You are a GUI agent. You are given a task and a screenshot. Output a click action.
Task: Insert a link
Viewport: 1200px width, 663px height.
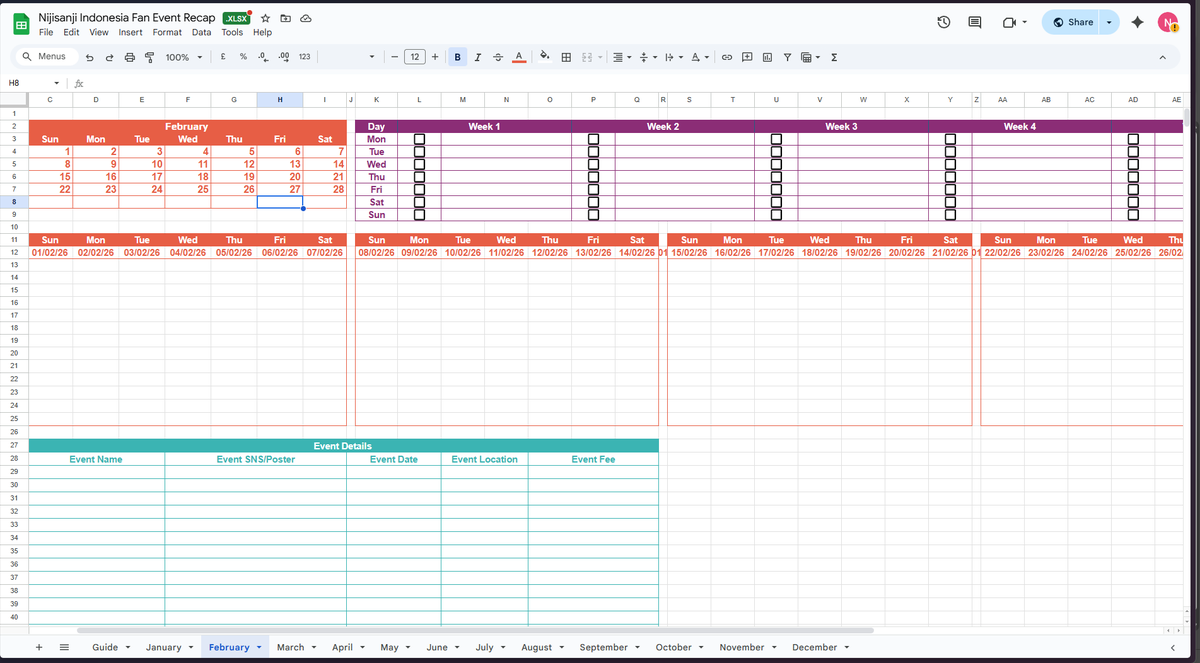727,57
